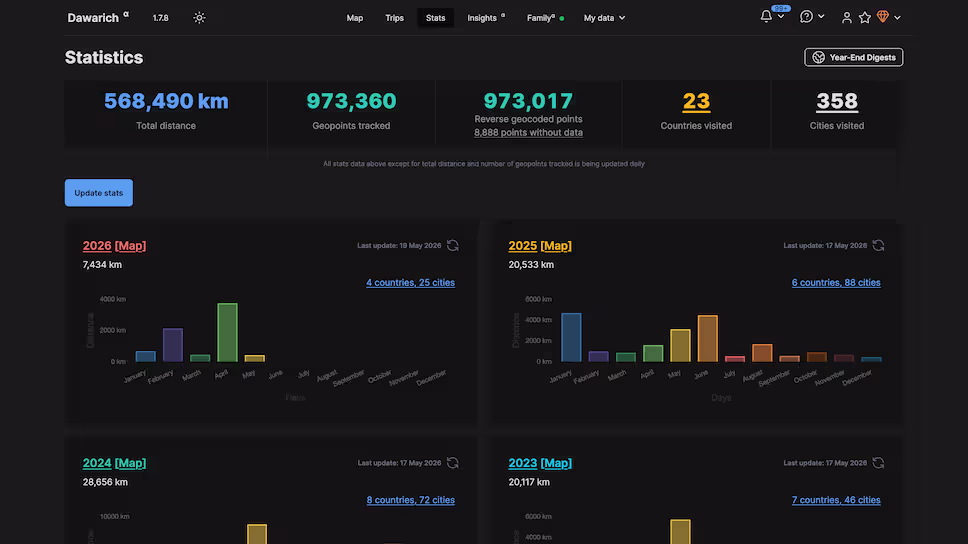Open the 8,888 points without data link
Image resolution: width=968 pixels, height=544 pixels.
point(528,133)
